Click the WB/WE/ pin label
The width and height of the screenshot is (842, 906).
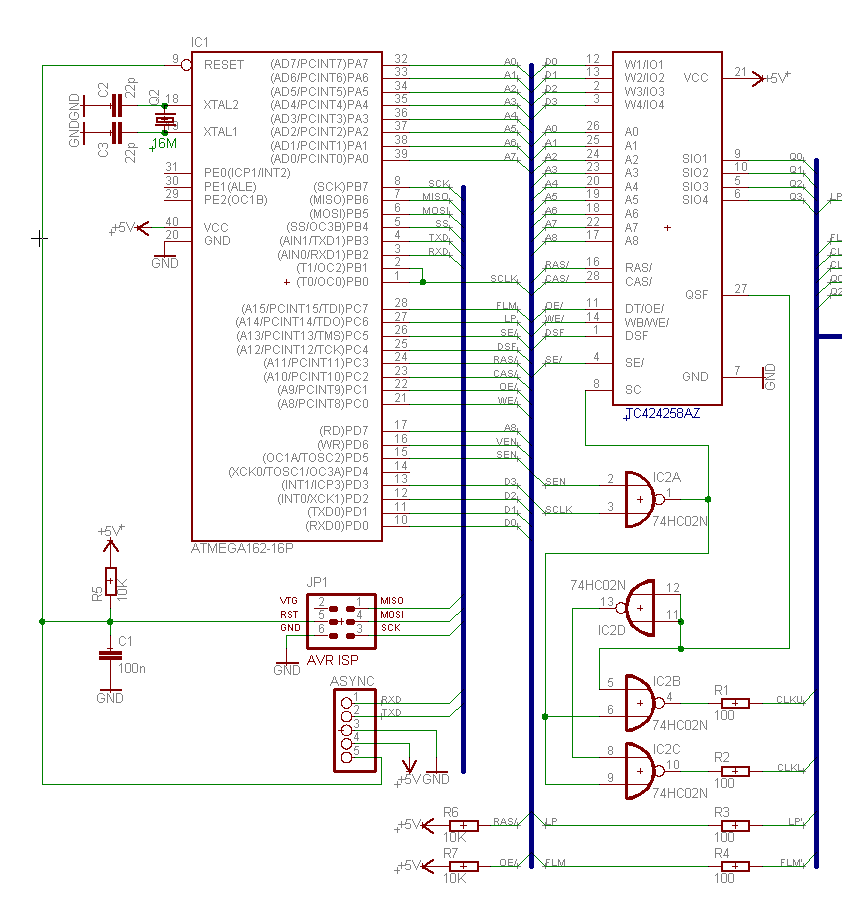(647, 322)
